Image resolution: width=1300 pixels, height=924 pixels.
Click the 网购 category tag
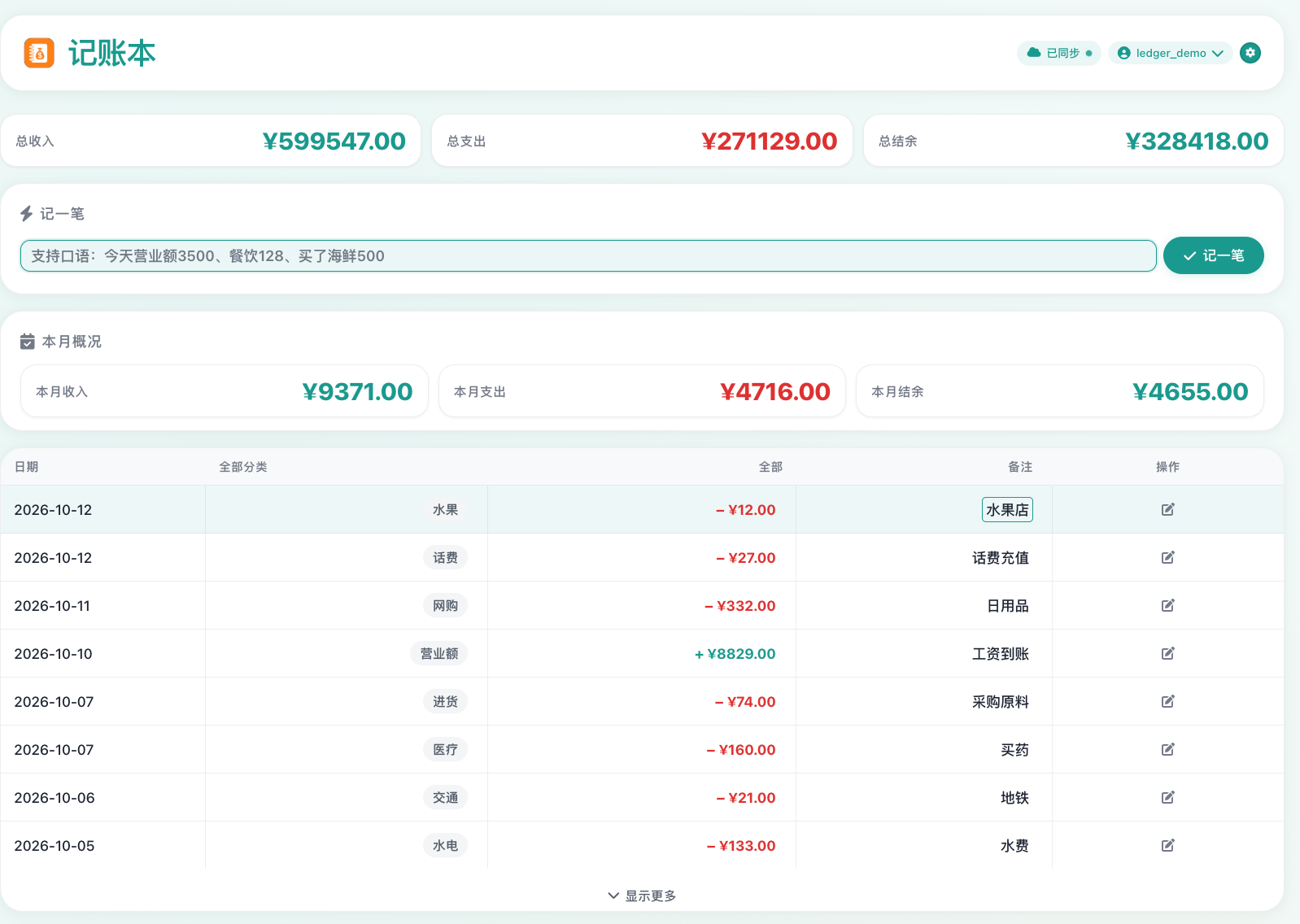[x=445, y=606]
